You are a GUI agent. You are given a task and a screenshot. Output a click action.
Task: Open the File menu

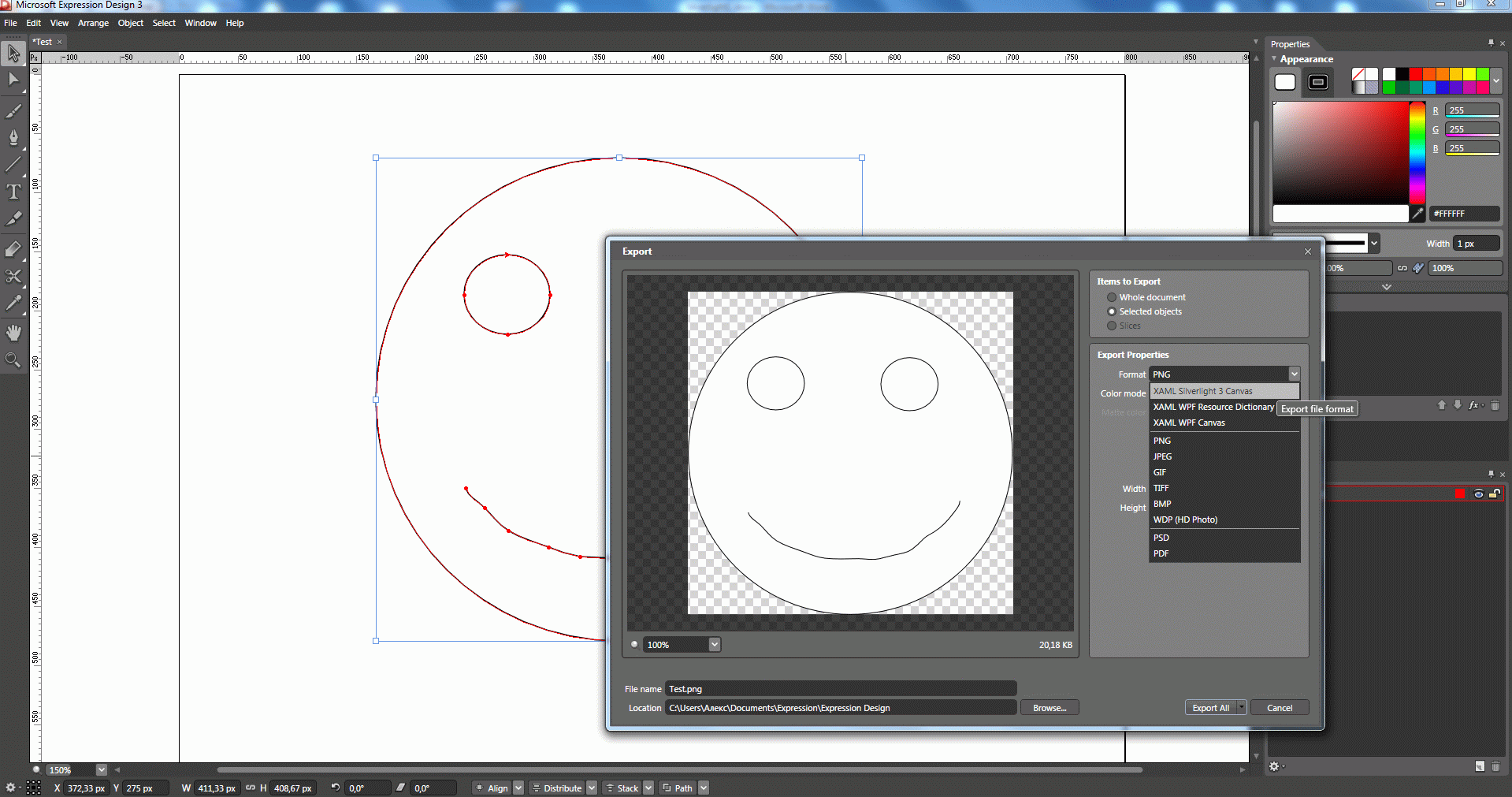click(10, 23)
